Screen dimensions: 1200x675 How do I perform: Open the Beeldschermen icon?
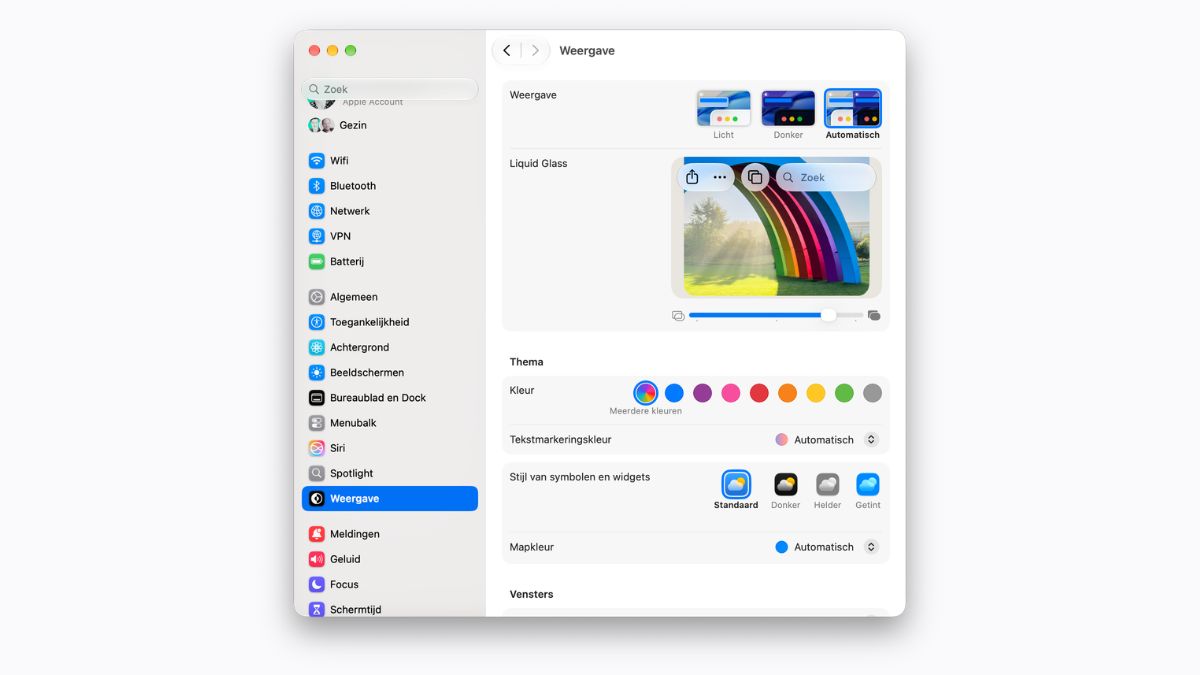pos(316,372)
